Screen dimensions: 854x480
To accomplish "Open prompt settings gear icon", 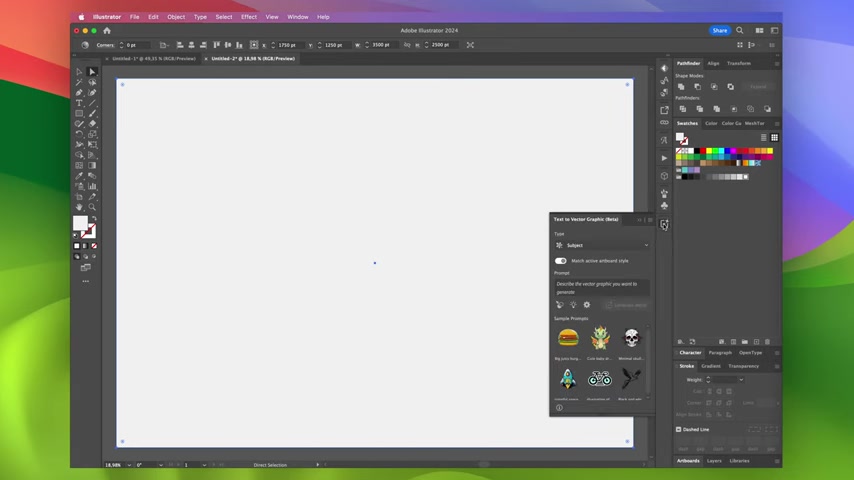I will pyautogui.click(x=587, y=305).
